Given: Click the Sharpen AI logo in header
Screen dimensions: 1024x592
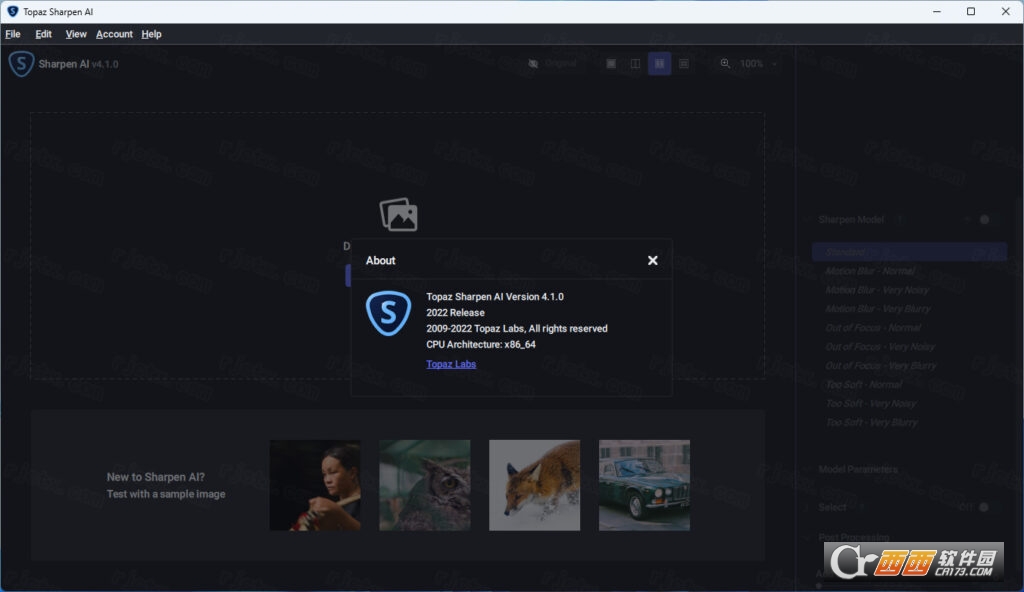Looking at the screenshot, I should [21, 64].
